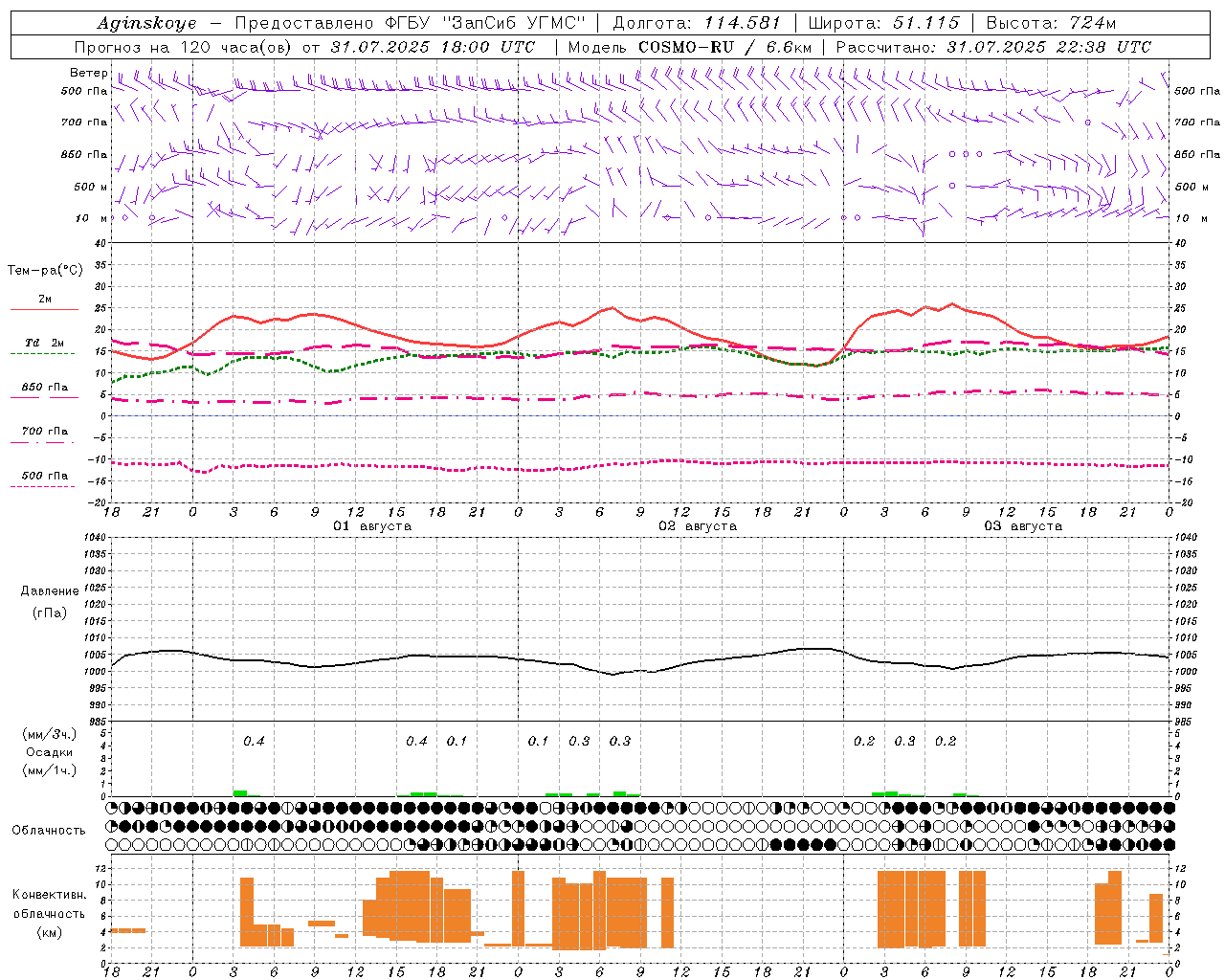This screenshot has width=1225, height=980.
Task: Click the 03 августа date label
Action: 1023,526
